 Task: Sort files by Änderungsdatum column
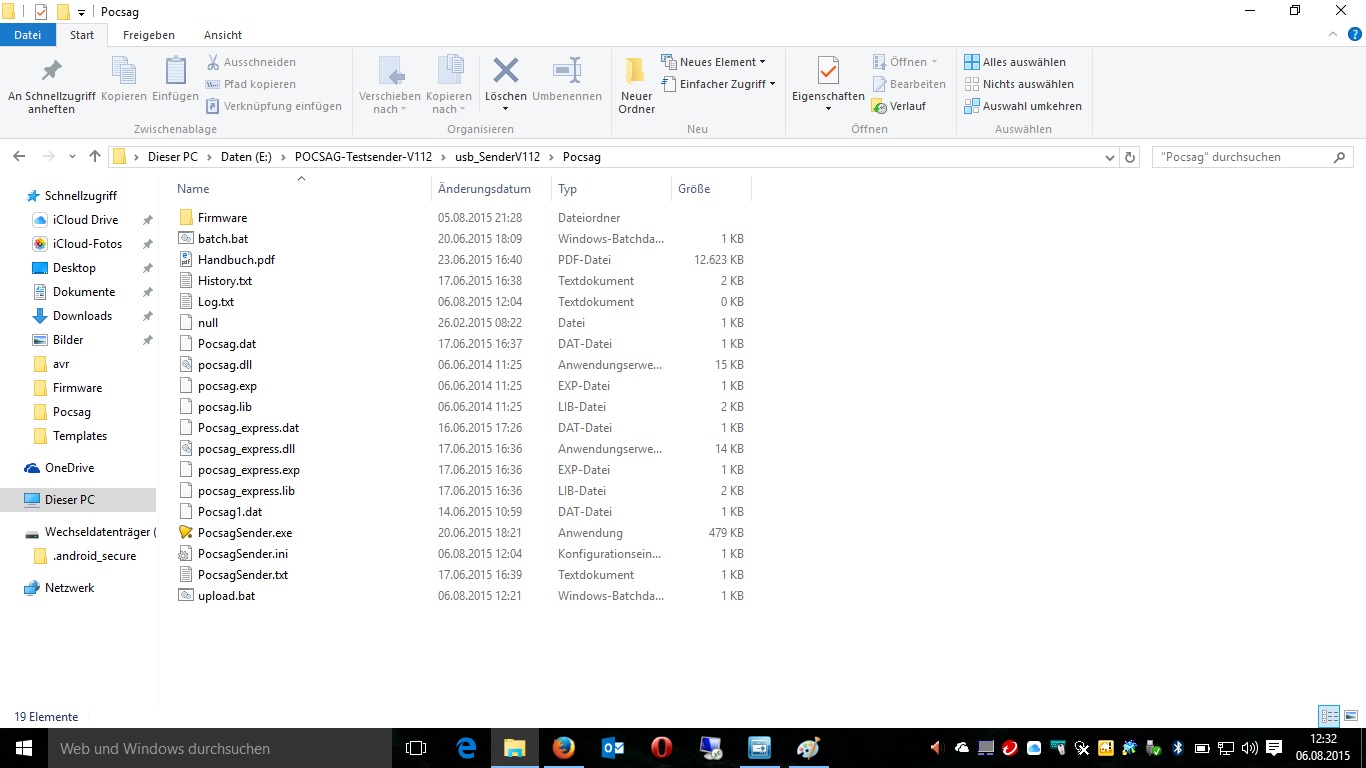coord(484,189)
